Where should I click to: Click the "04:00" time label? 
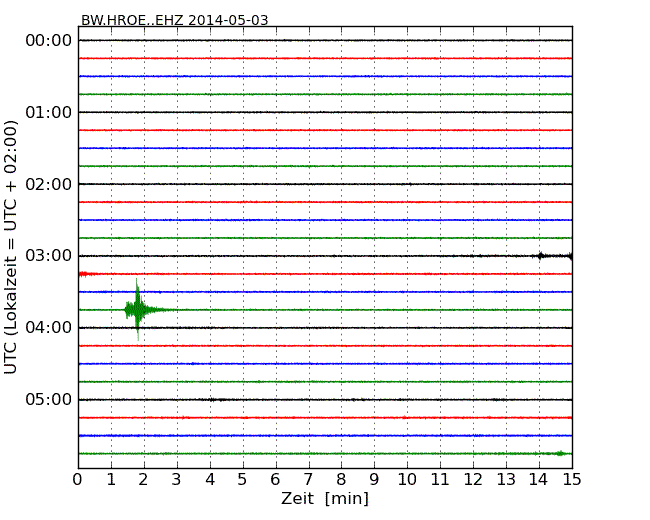(x=49, y=328)
